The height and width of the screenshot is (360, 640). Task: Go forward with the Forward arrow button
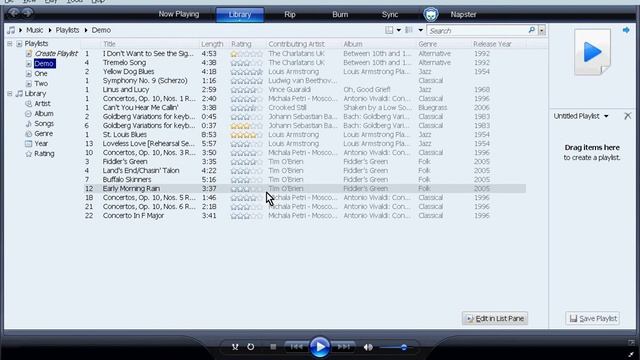[x=27, y=13]
